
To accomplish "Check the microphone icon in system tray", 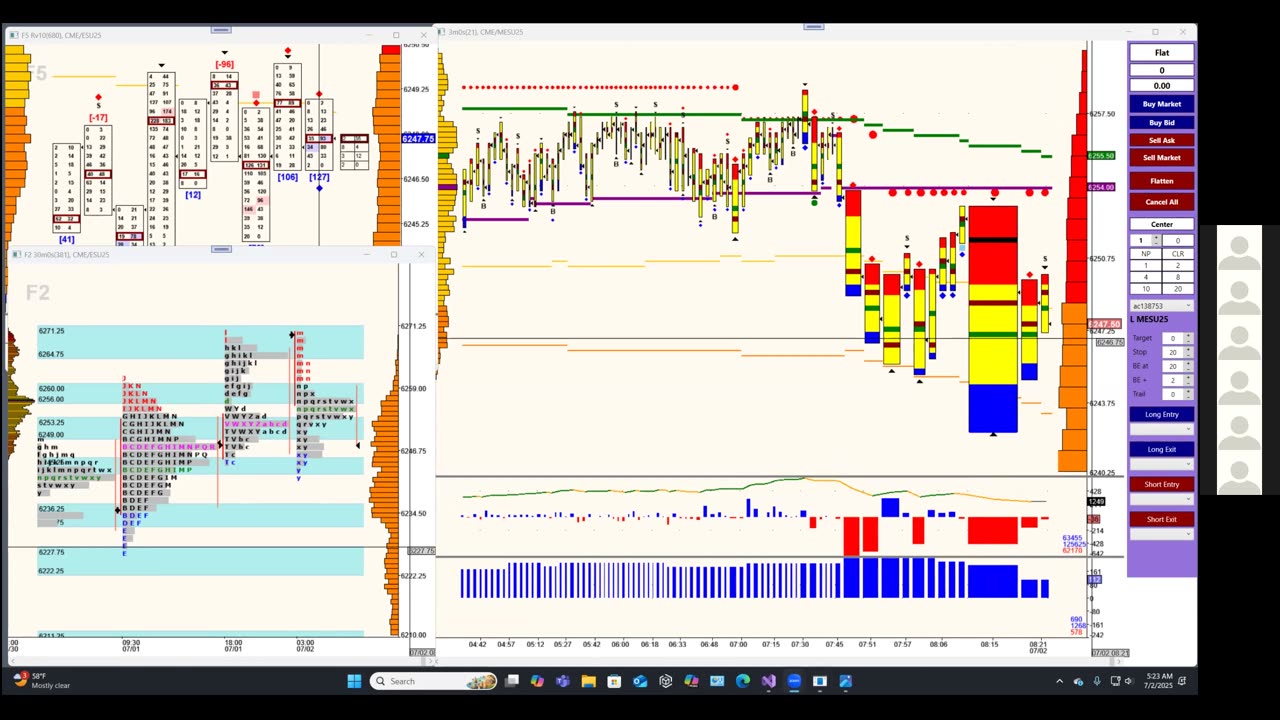I will pos(1097,681).
